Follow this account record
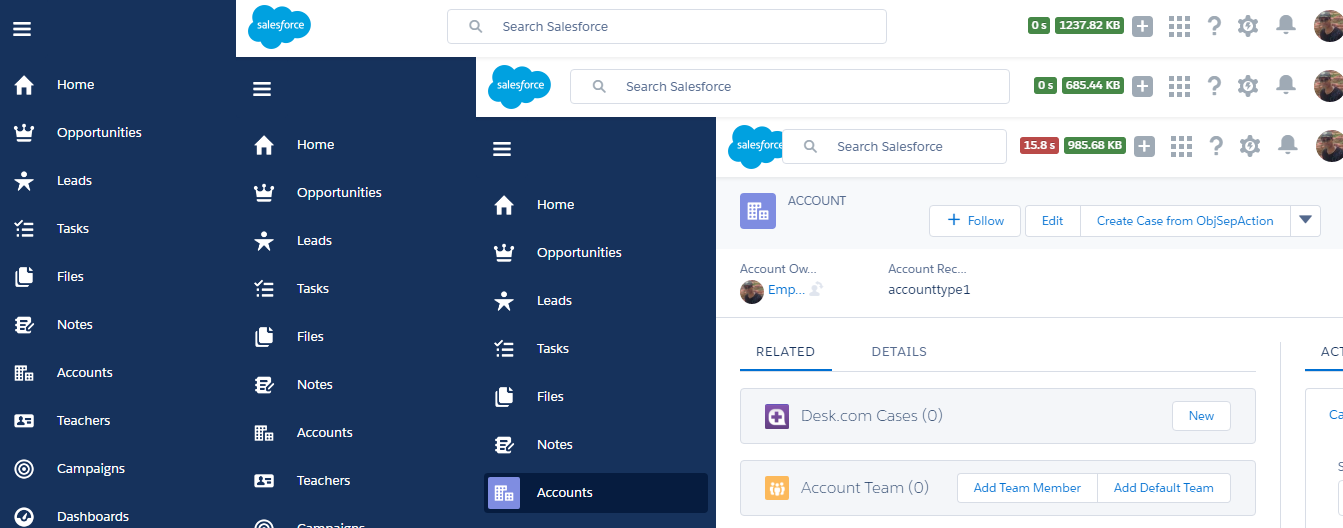 (975, 221)
